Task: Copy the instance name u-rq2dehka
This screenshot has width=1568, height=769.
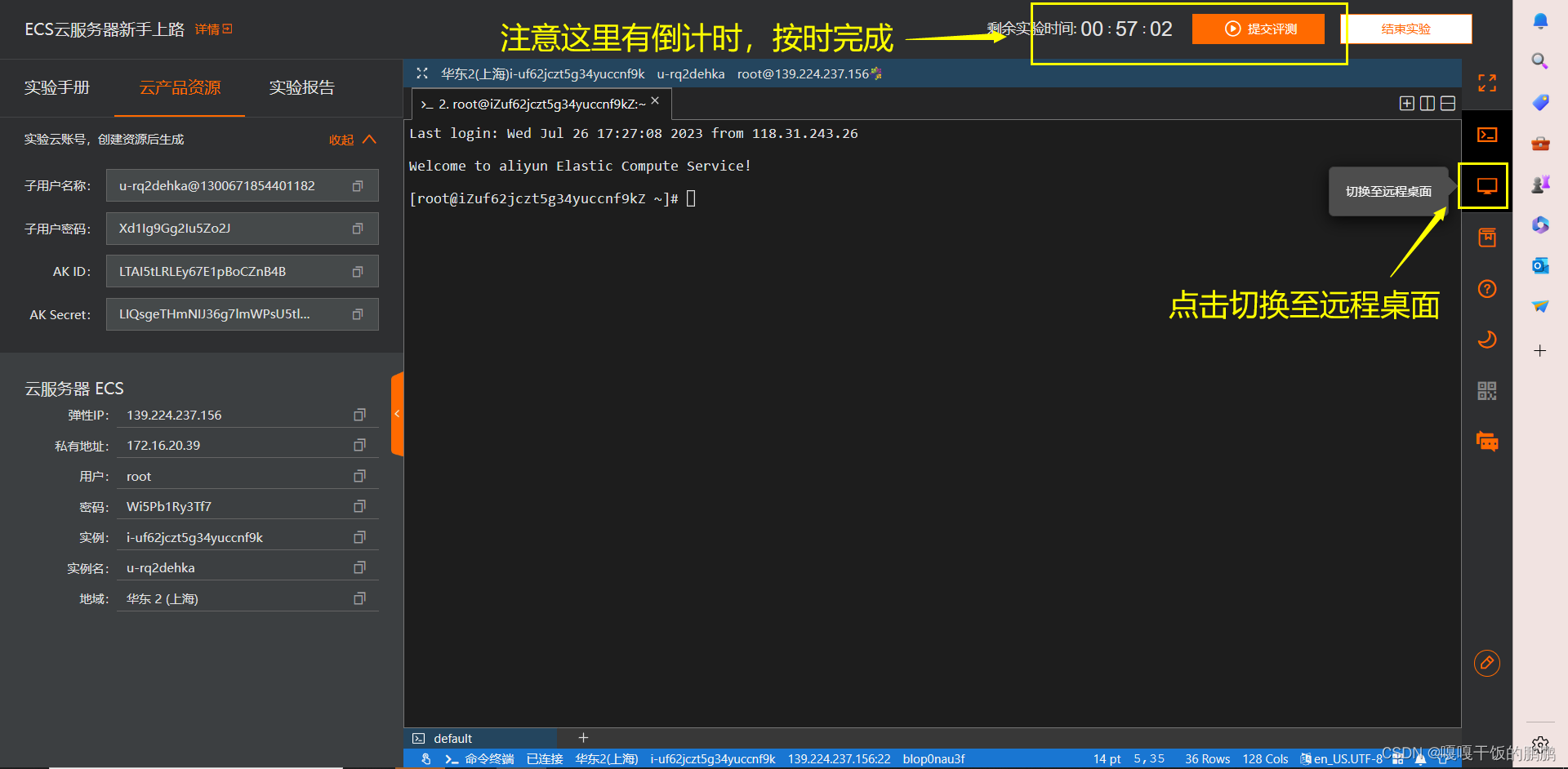Action: 359,567
